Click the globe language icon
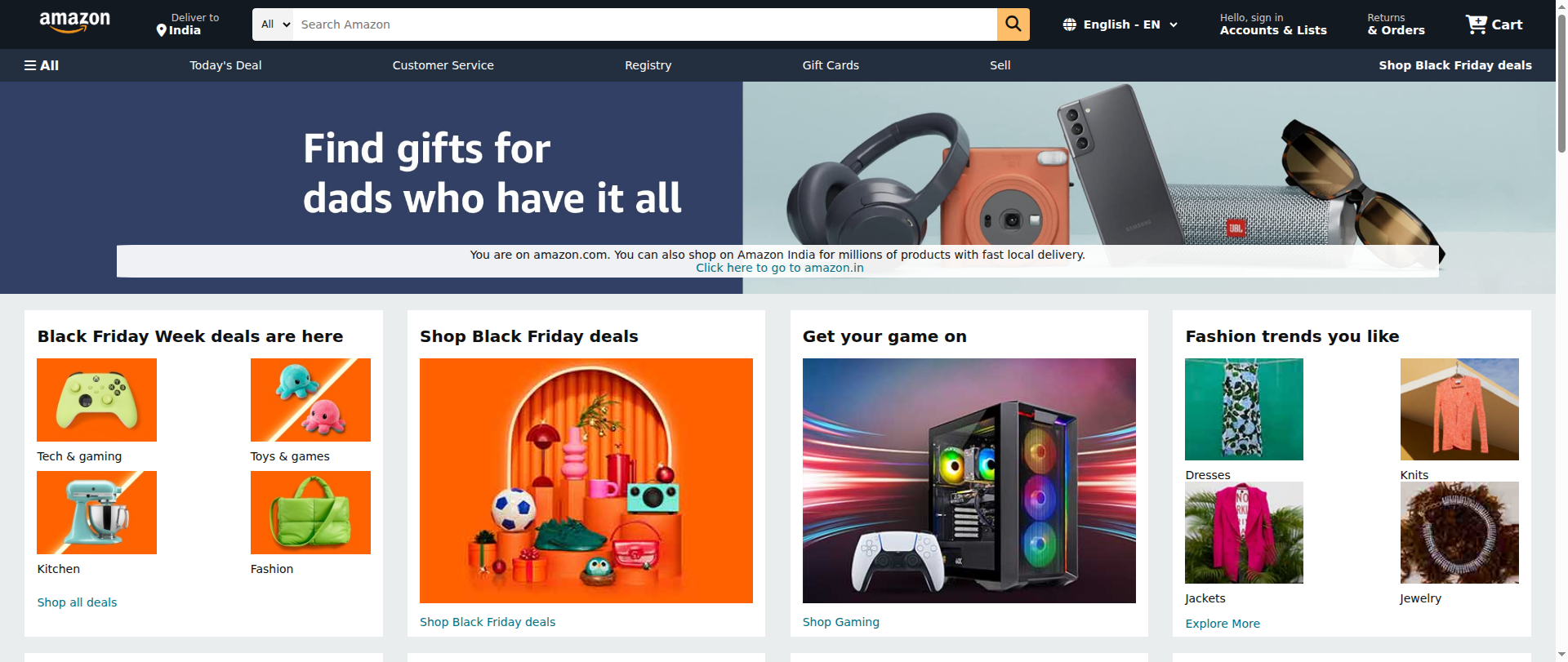This screenshot has width=1568, height=662. (1069, 24)
